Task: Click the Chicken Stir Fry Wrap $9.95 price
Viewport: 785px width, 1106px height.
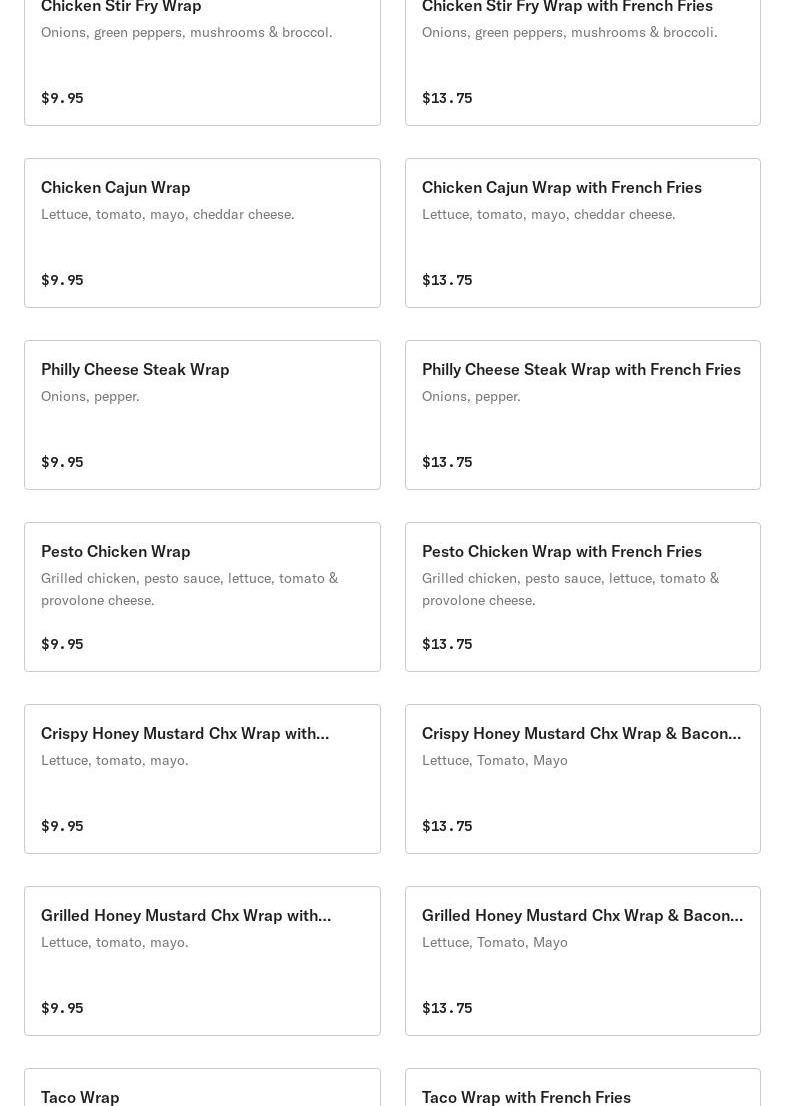Action: point(62,98)
